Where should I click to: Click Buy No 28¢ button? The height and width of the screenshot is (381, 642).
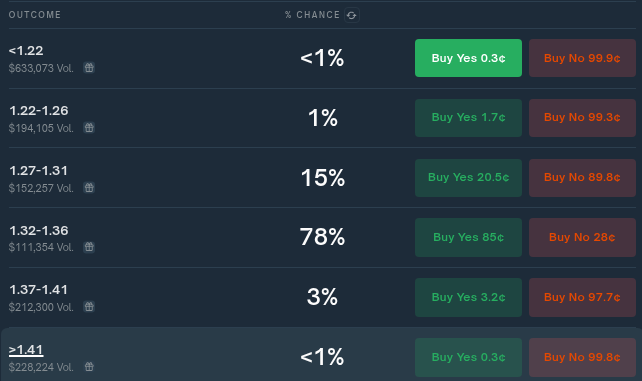click(x=582, y=237)
